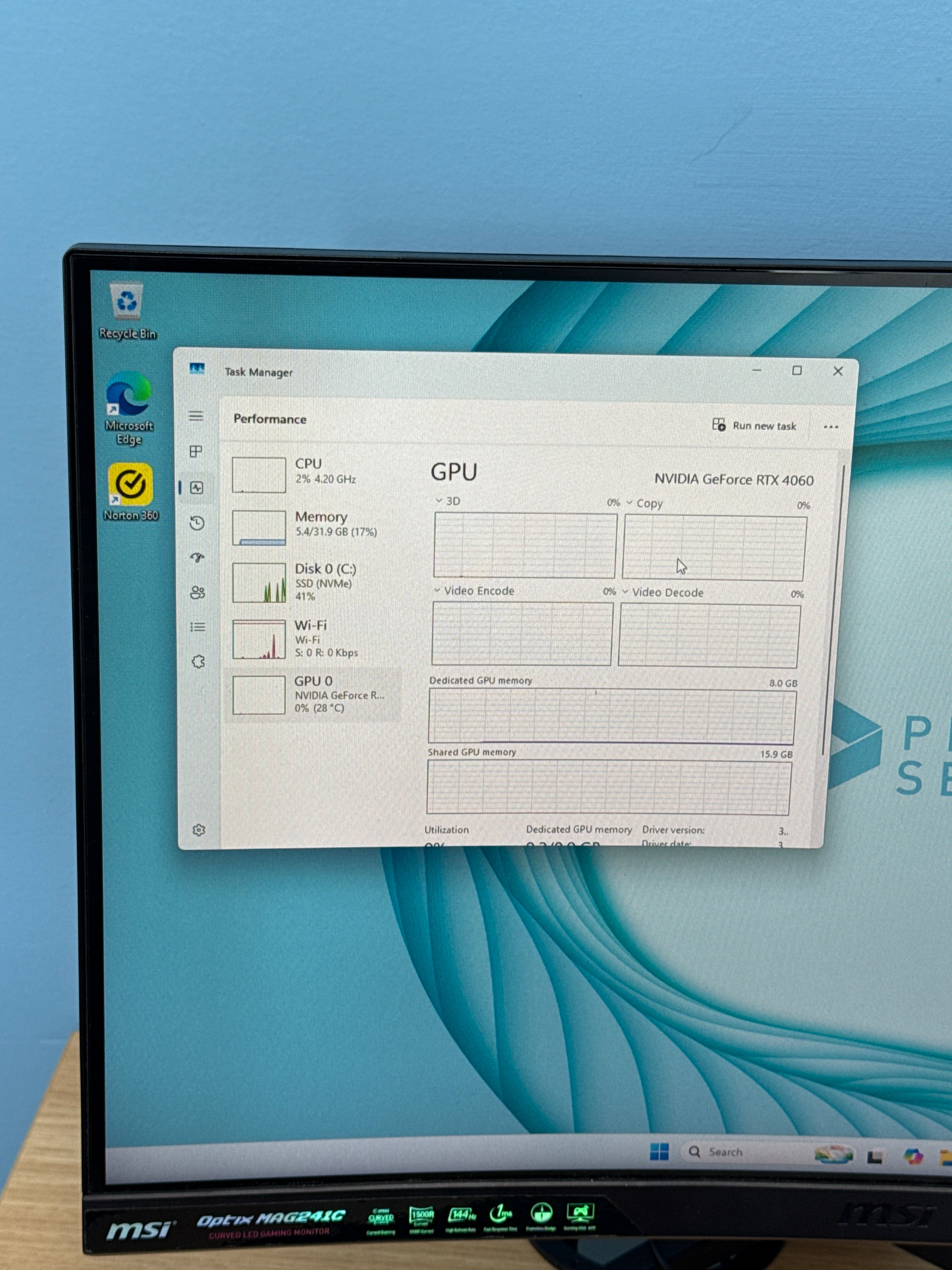
Task: Click the 'SSD (NVMe)' disk label
Action: 323,583
